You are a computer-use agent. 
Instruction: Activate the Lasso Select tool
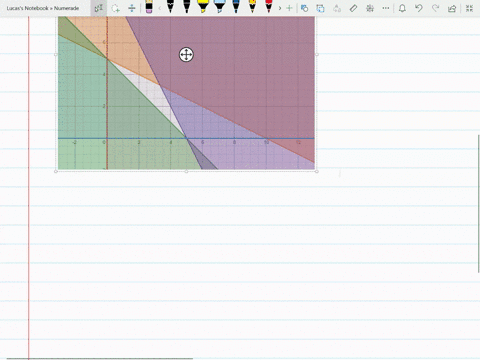pos(115,8)
